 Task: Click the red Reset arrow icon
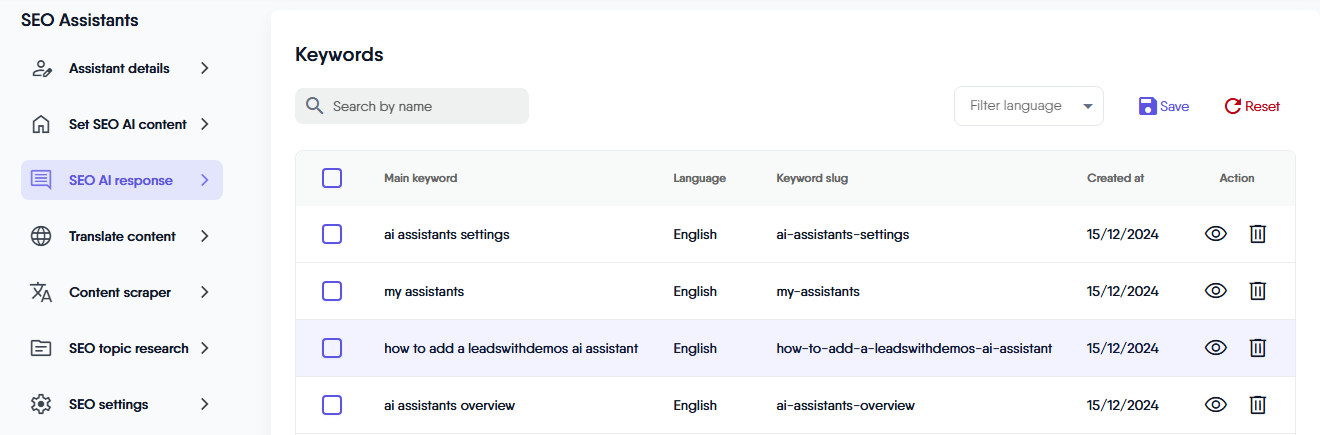(x=1232, y=106)
